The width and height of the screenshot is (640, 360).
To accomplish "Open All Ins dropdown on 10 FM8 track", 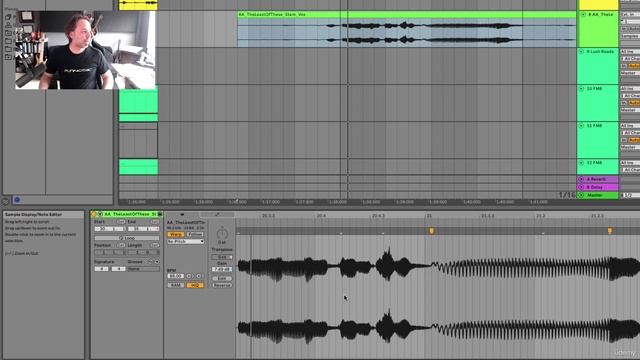I will (x=630, y=89).
